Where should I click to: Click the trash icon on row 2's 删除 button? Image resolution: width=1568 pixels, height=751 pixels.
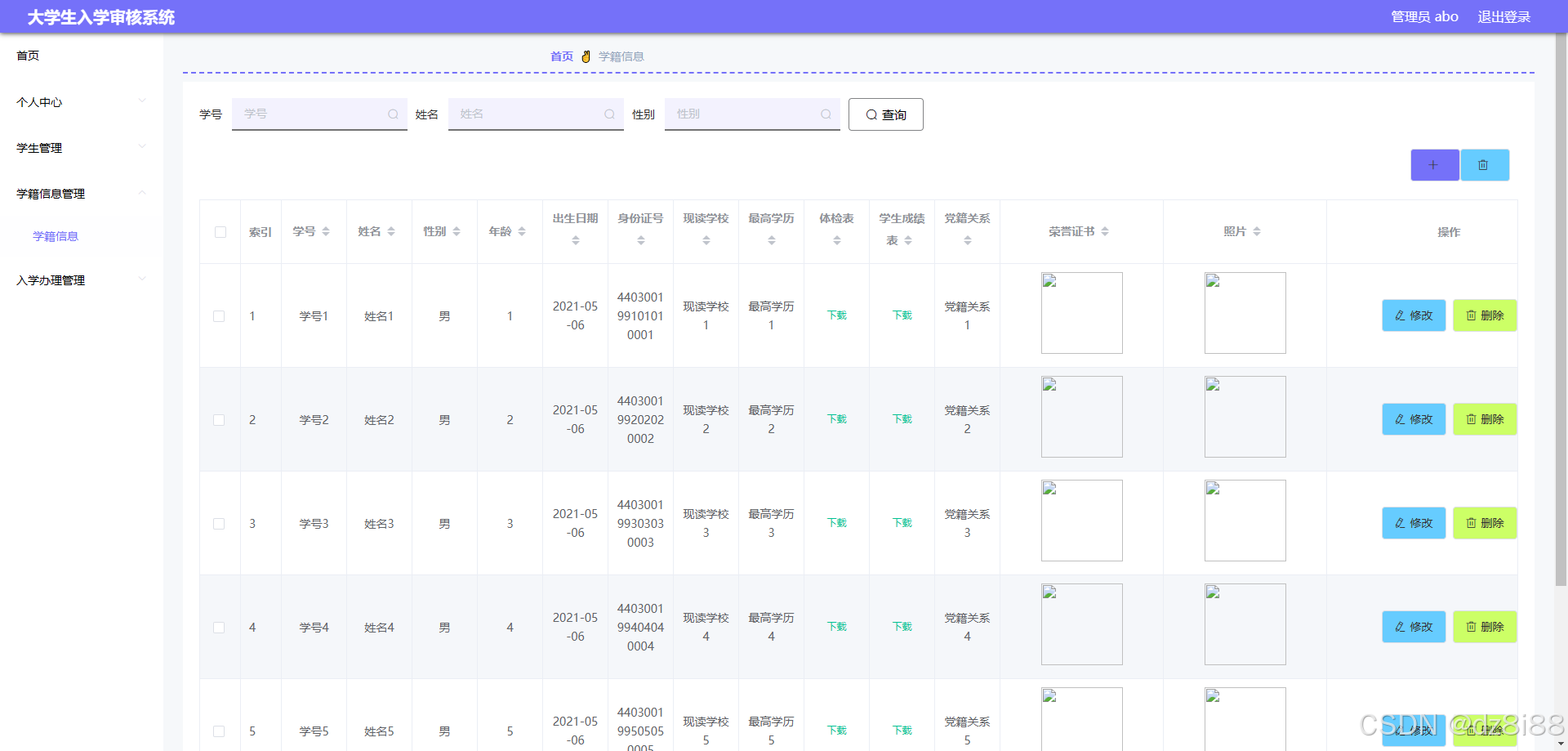click(x=1471, y=419)
